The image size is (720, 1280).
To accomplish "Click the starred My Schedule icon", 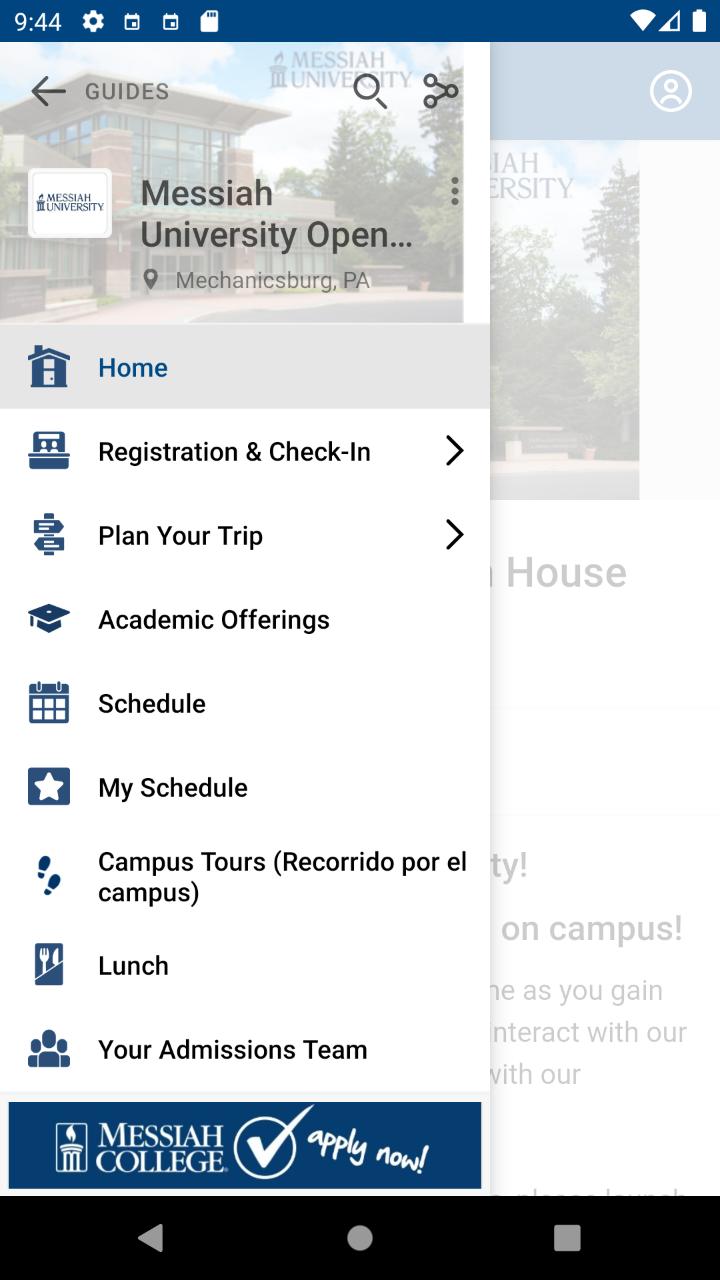I will [x=49, y=787].
